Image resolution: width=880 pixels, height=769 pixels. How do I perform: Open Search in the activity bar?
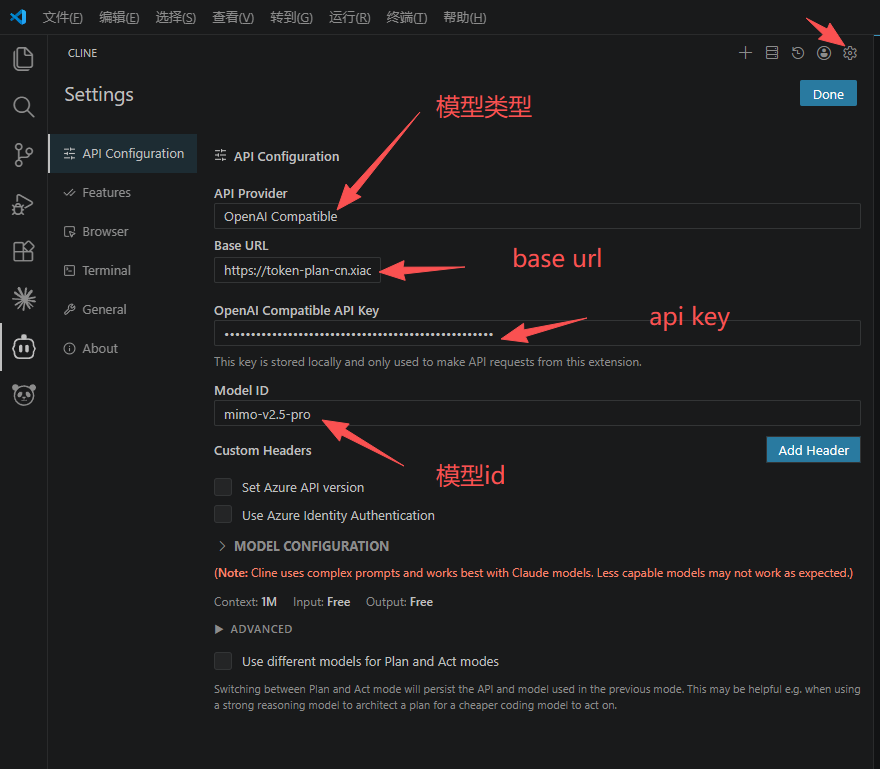(23, 107)
